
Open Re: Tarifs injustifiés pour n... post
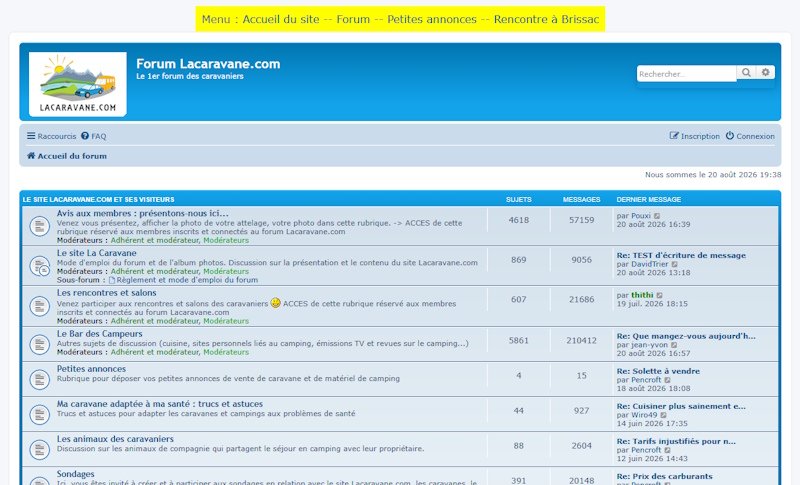pos(676,442)
